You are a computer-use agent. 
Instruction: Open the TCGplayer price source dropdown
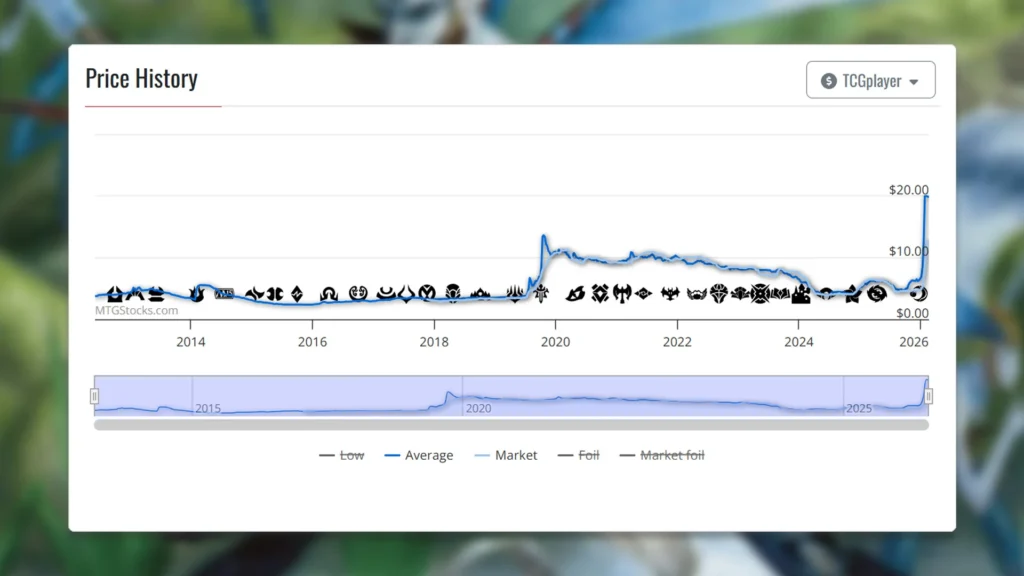click(x=870, y=80)
